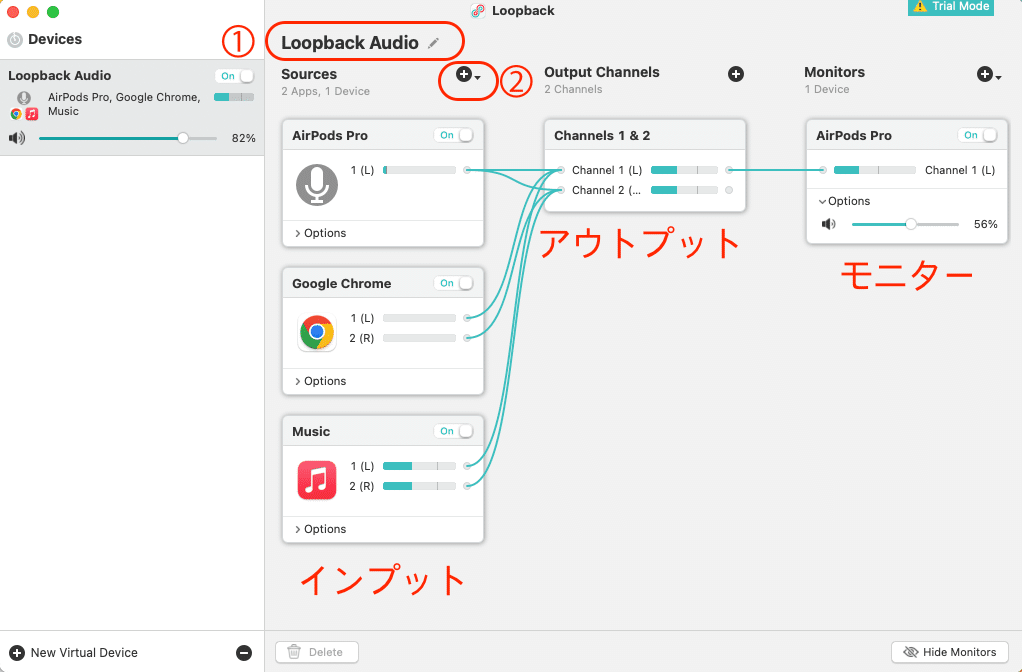1022x672 pixels.
Task: Add a new output channel pair
Action: (x=736, y=74)
